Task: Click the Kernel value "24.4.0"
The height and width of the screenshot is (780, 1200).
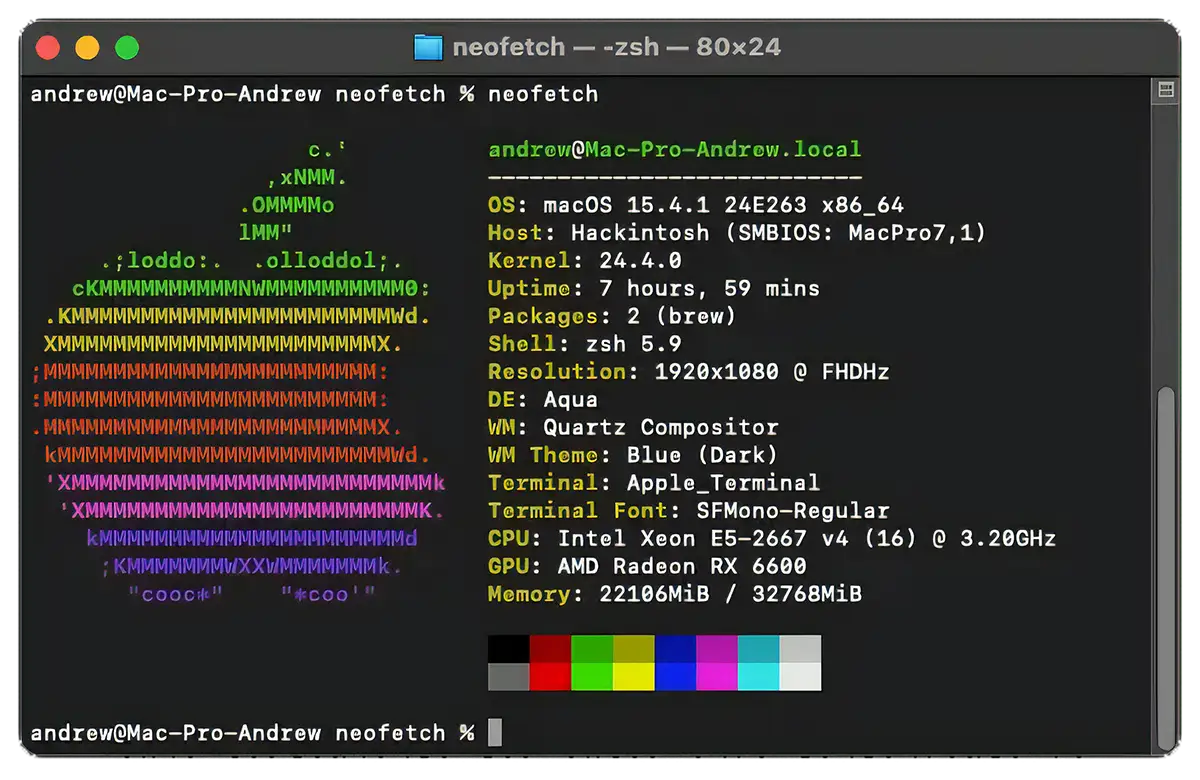Action: [640, 261]
